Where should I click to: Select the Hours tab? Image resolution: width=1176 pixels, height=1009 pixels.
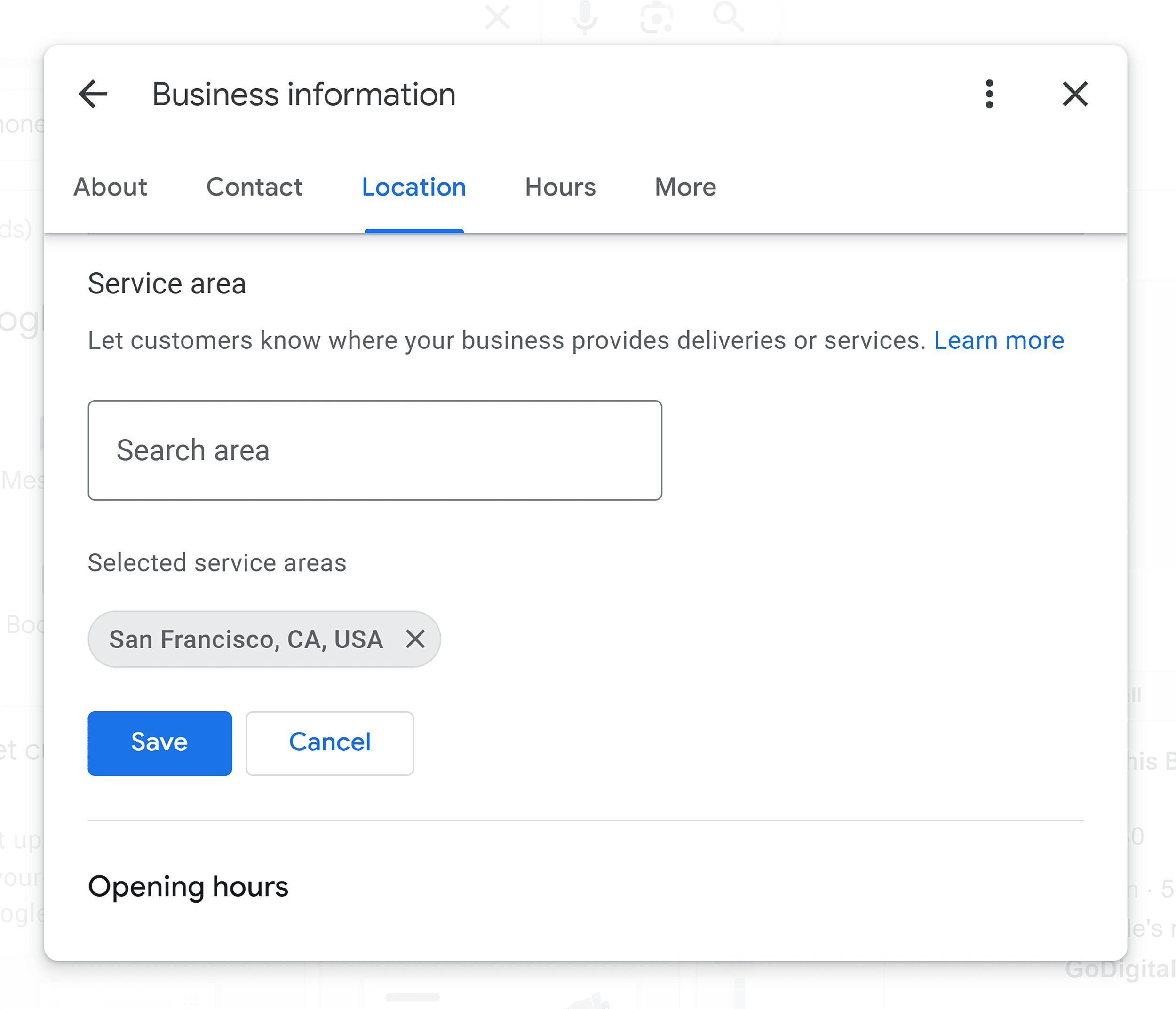tap(560, 187)
